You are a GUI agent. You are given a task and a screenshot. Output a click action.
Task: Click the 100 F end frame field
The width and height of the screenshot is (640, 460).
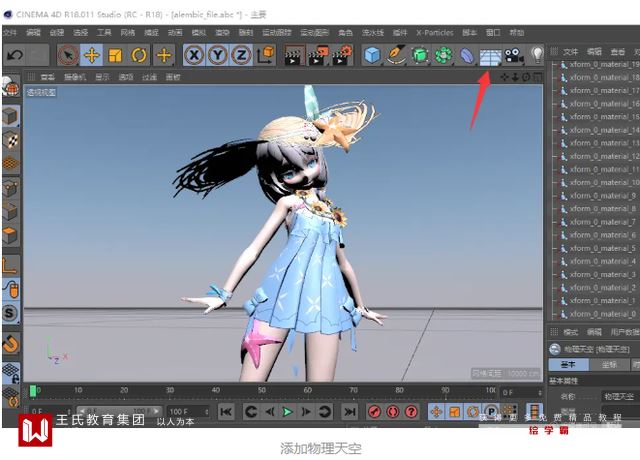point(189,411)
